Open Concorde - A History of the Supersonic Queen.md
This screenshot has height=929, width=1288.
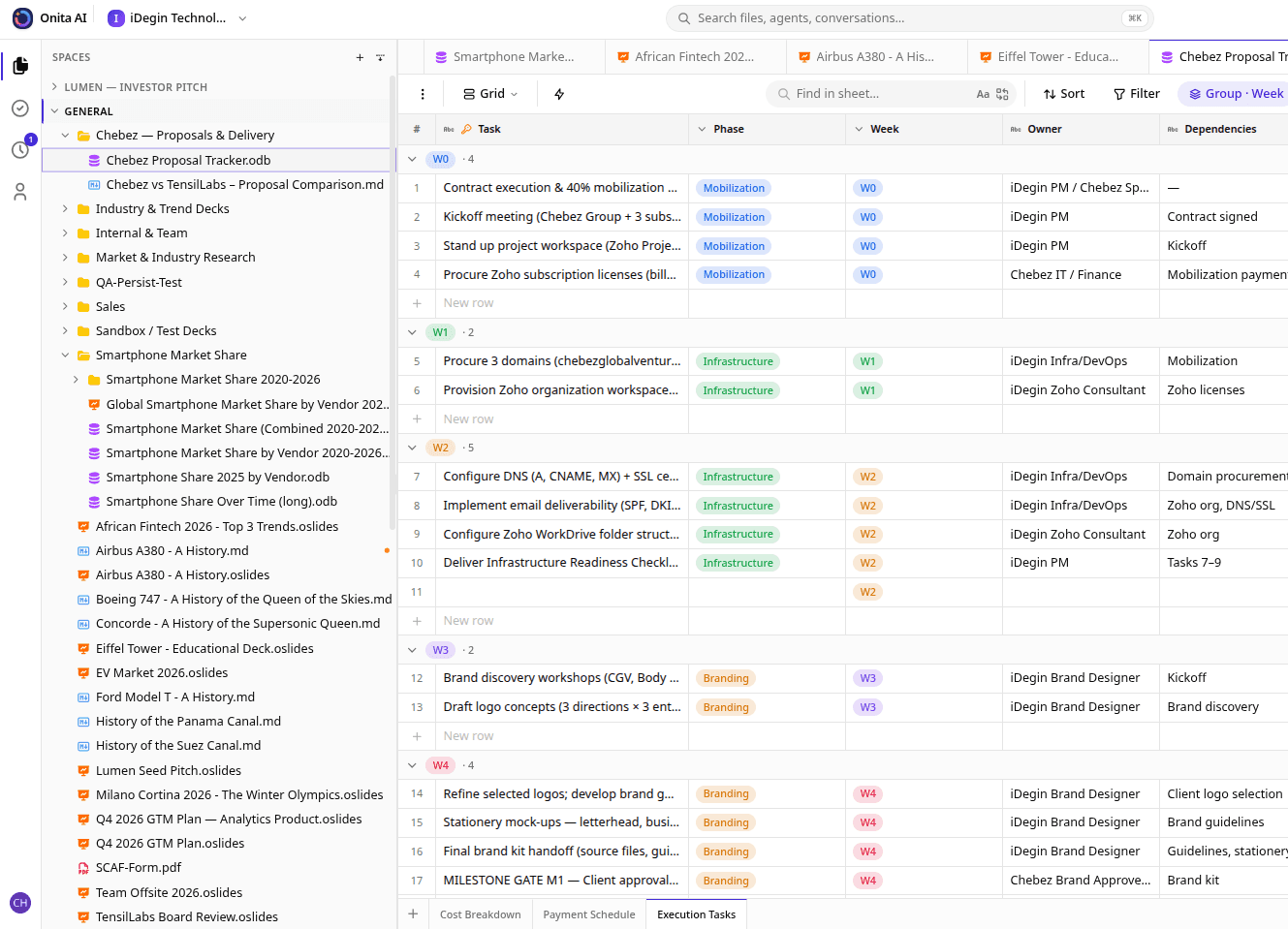[x=218, y=623]
